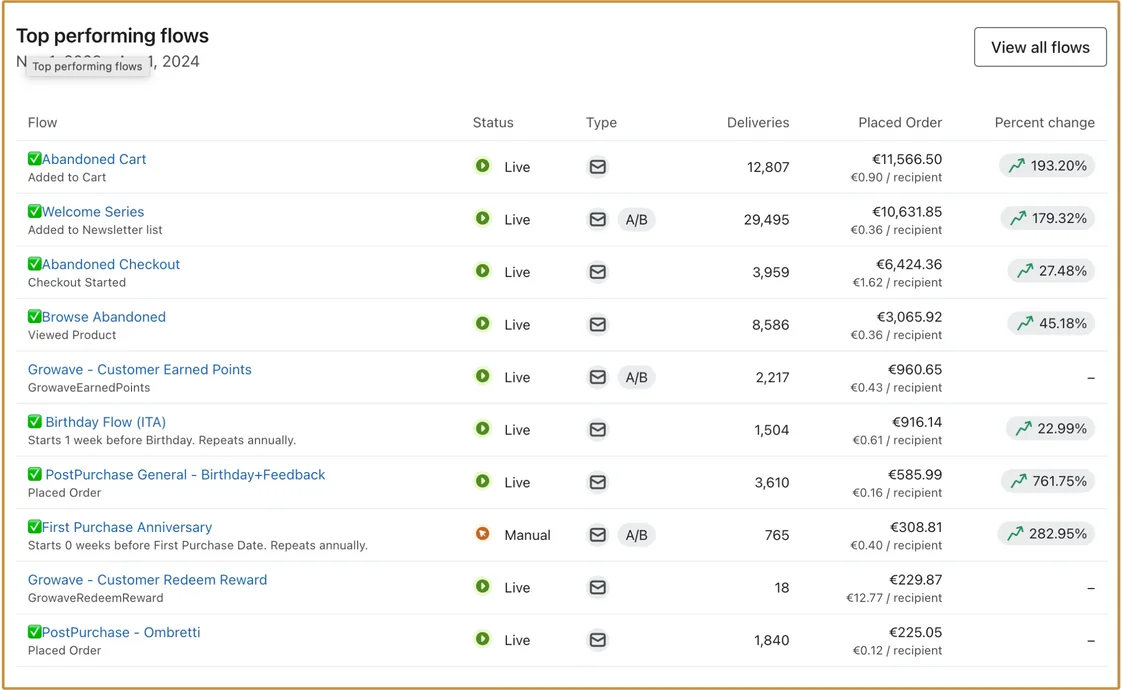The image size is (1122, 690).
Task: Open PostPurchase General - Birthday+Feedback flow
Action: pos(185,475)
